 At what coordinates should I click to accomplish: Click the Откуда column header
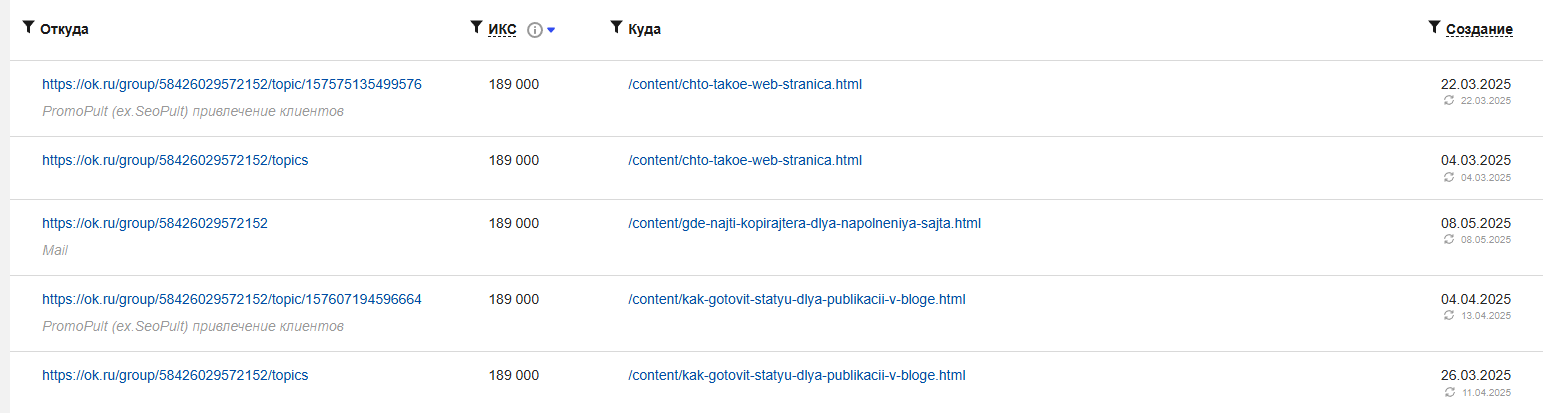pos(64,30)
